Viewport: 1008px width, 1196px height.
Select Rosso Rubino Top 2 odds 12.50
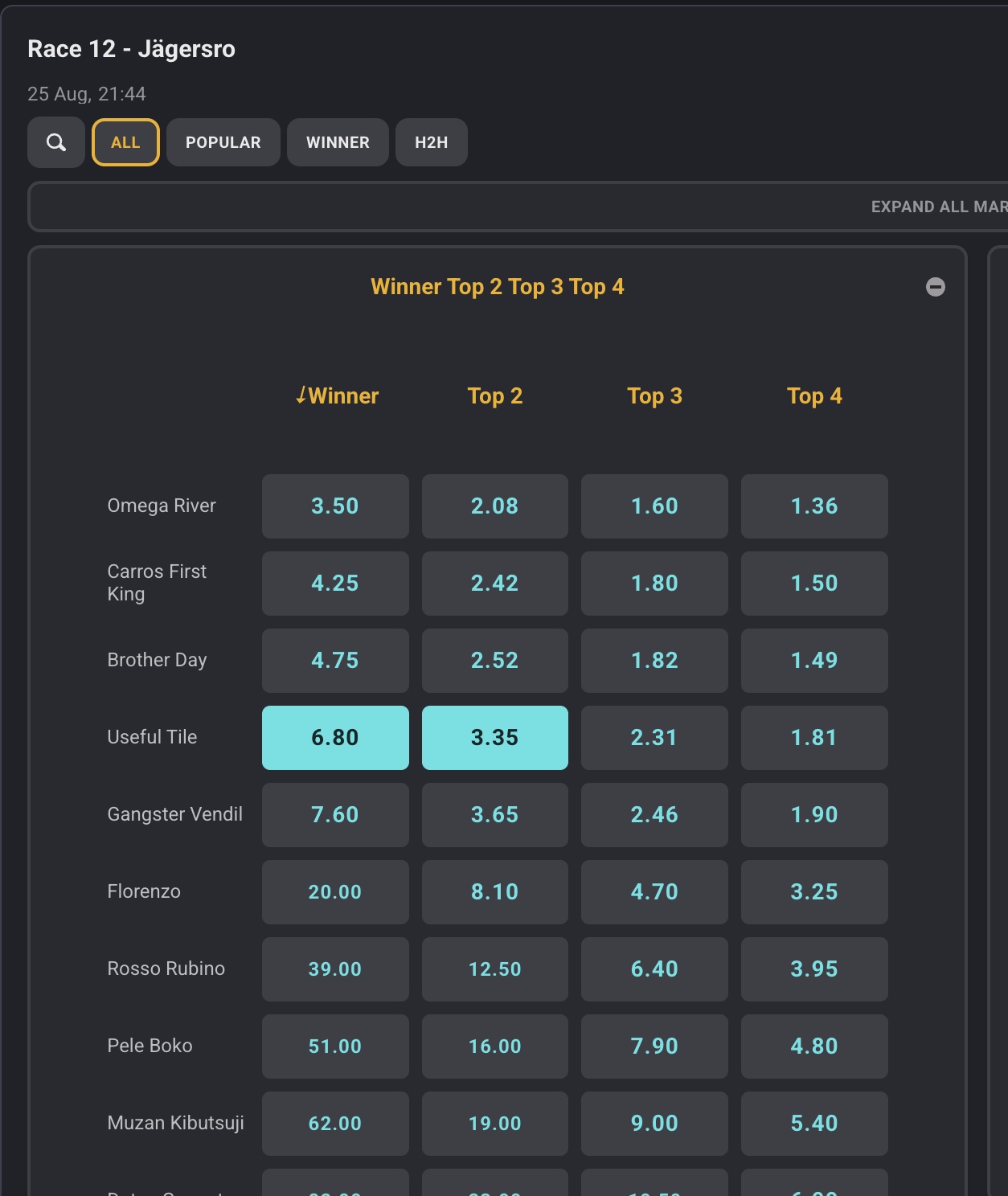point(495,969)
